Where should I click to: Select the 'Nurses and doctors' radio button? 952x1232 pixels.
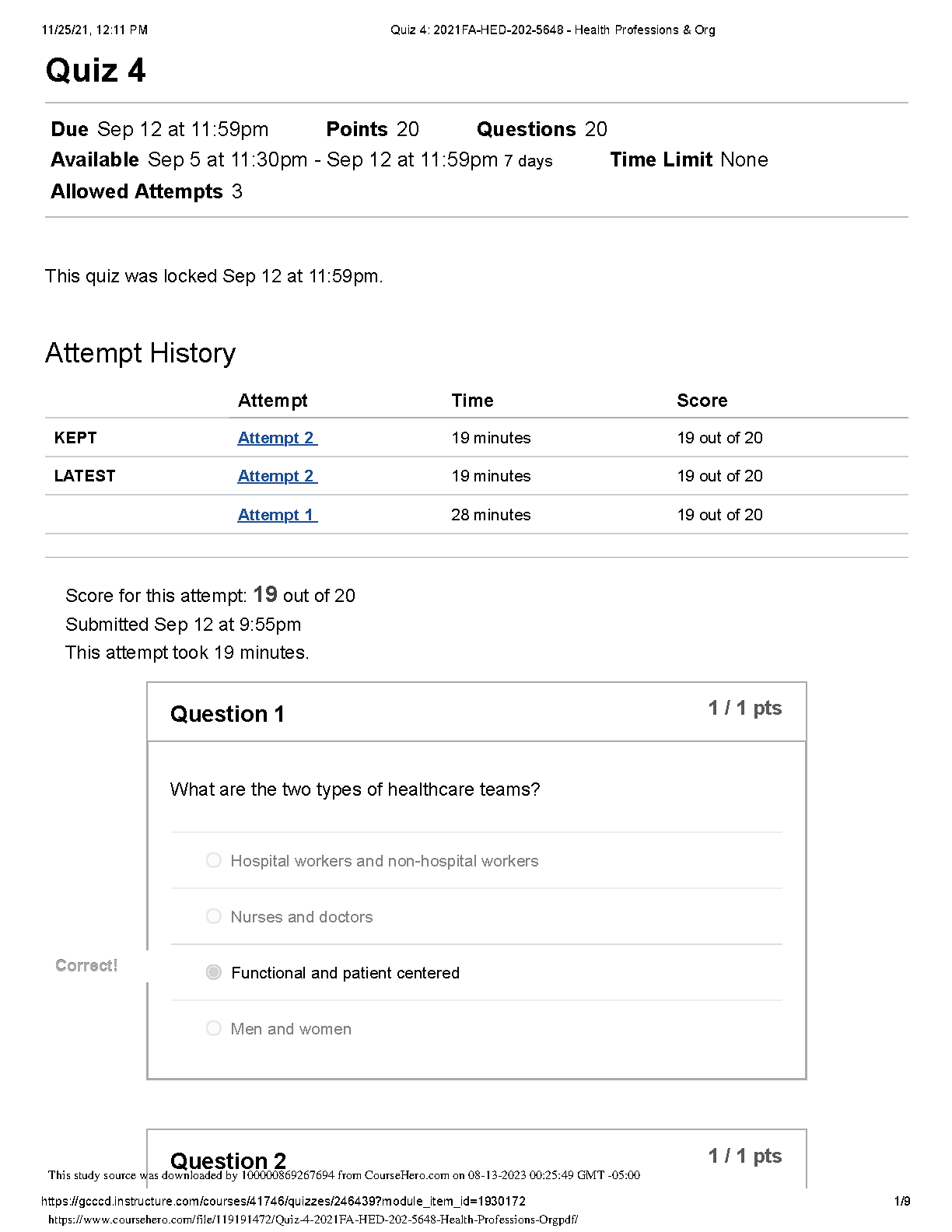click(x=214, y=916)
